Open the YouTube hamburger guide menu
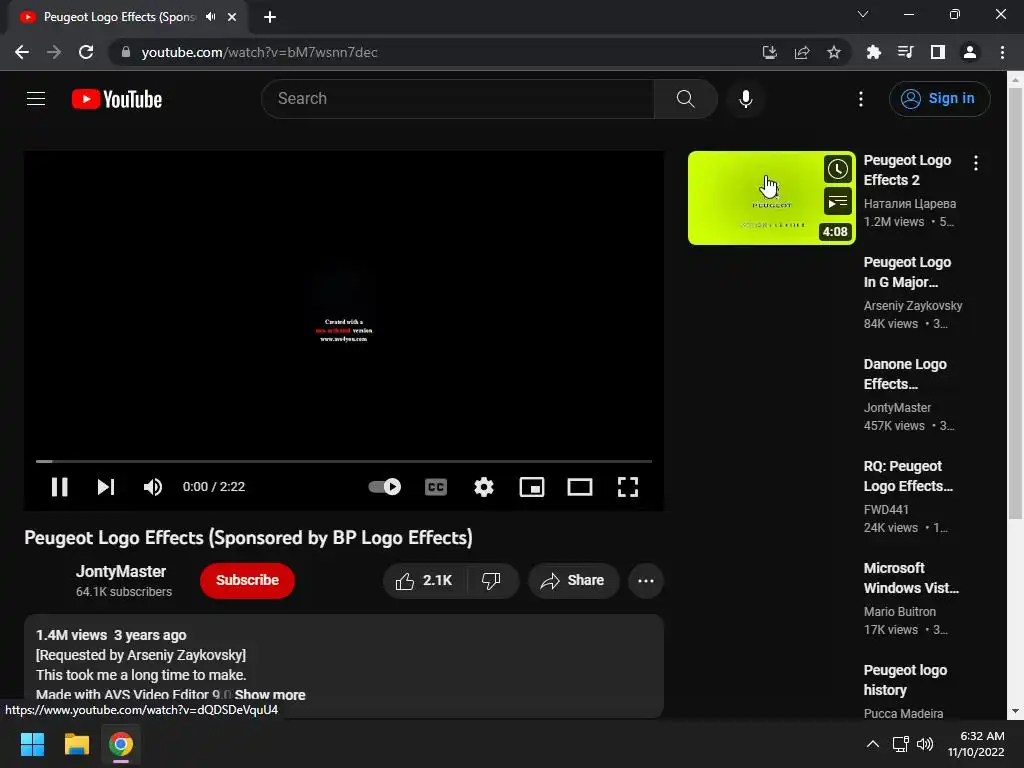The image size is (1024, 768). tap(36, 99)
